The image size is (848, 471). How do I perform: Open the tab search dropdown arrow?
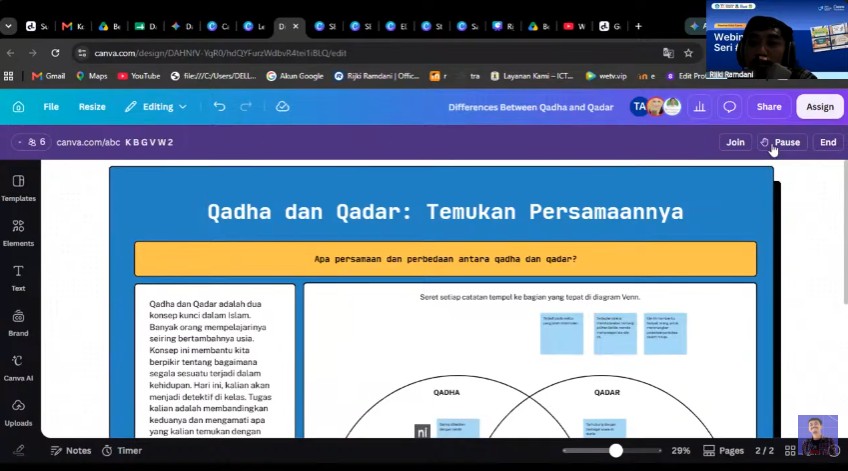click(9, 26)
